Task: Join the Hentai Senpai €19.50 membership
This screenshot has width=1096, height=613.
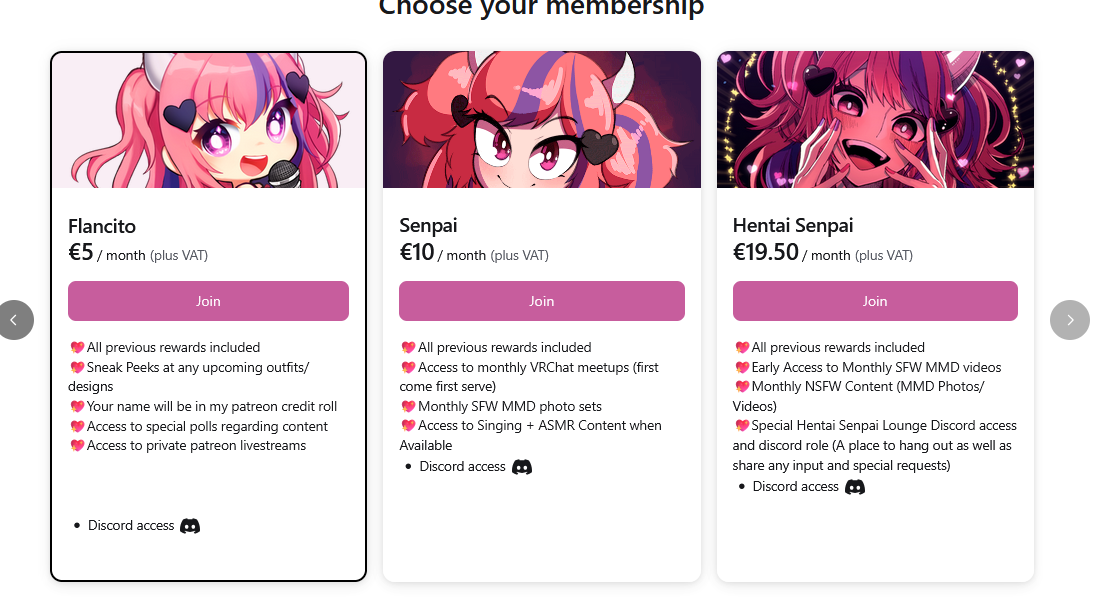Action: point(875,301)
